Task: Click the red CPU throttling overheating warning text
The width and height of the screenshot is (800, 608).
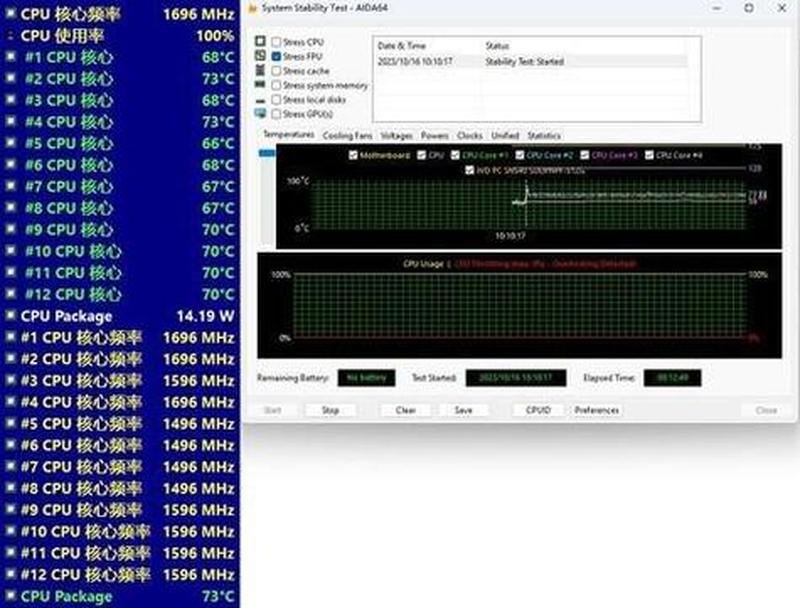Action: [x=545, y=264]
